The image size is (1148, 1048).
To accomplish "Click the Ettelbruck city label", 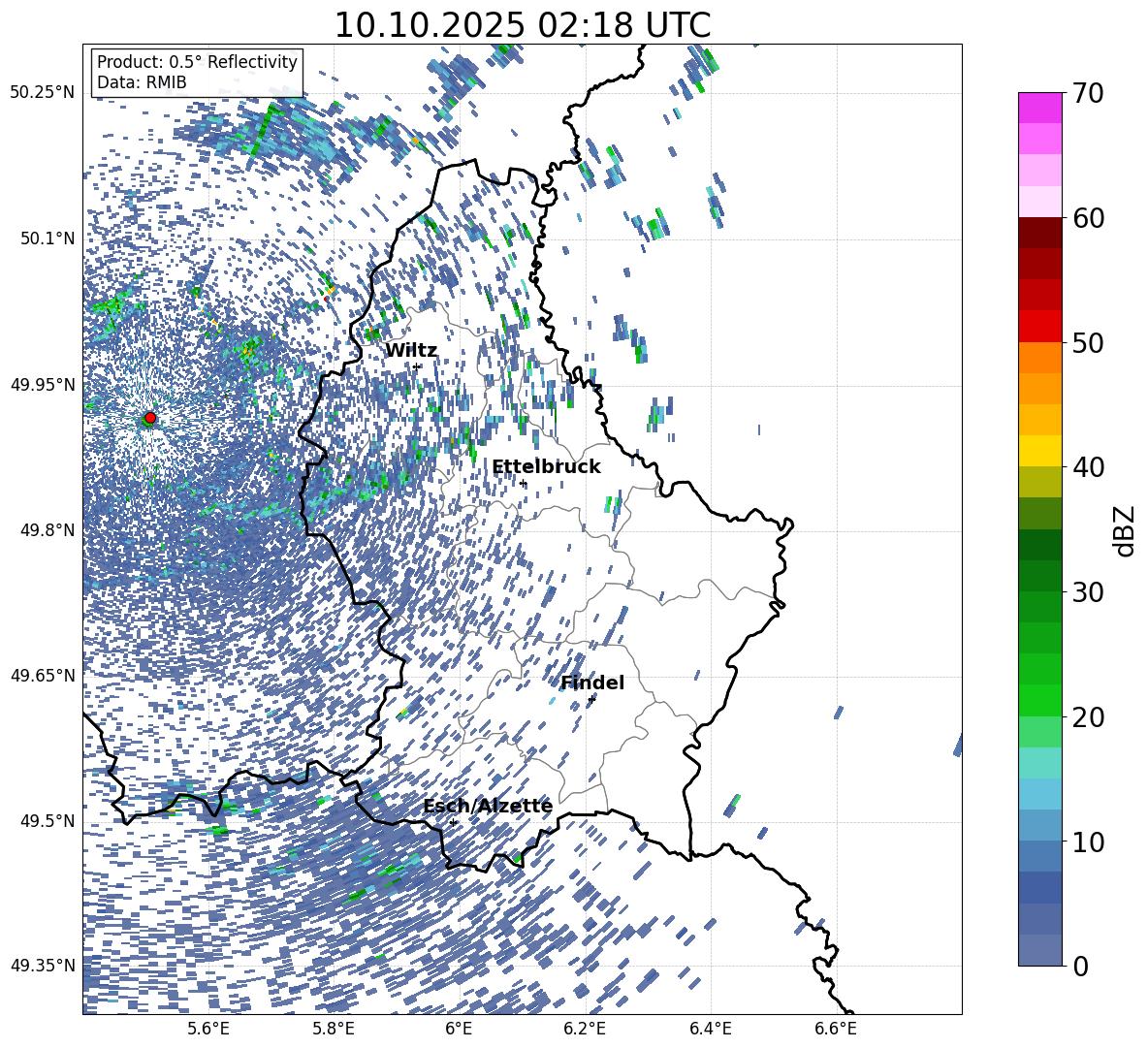I will pyautogui.click(x=546, y=467).
